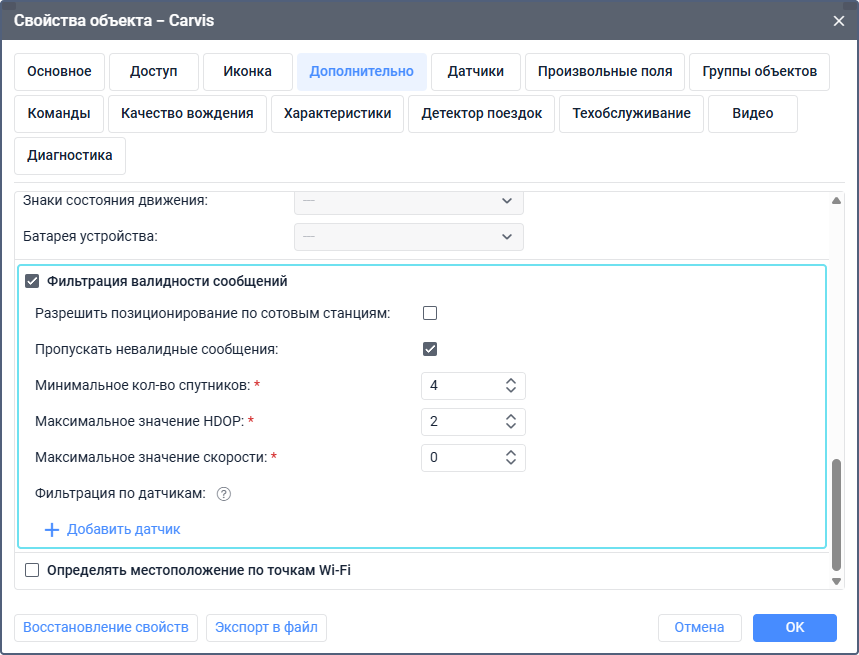Click the Максимальное значение скорости input field
859x655 pixels.
460,457
